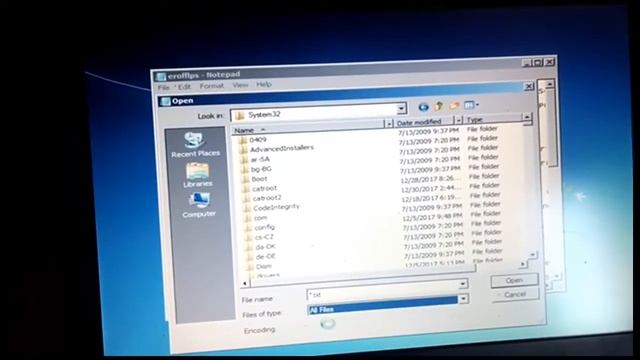640x360 pixels.
Task: Open the Format menu in Notepad
Action: [211, 86]
